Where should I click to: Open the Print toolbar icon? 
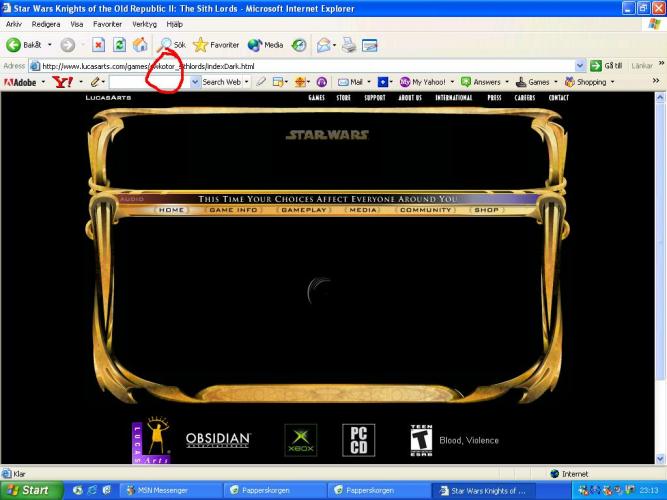click(348, 45)
